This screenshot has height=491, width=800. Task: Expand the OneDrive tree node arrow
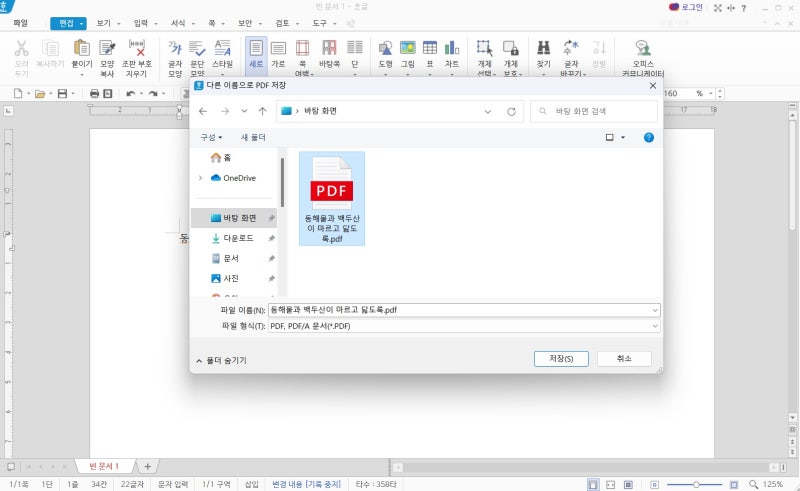(201, 178)
